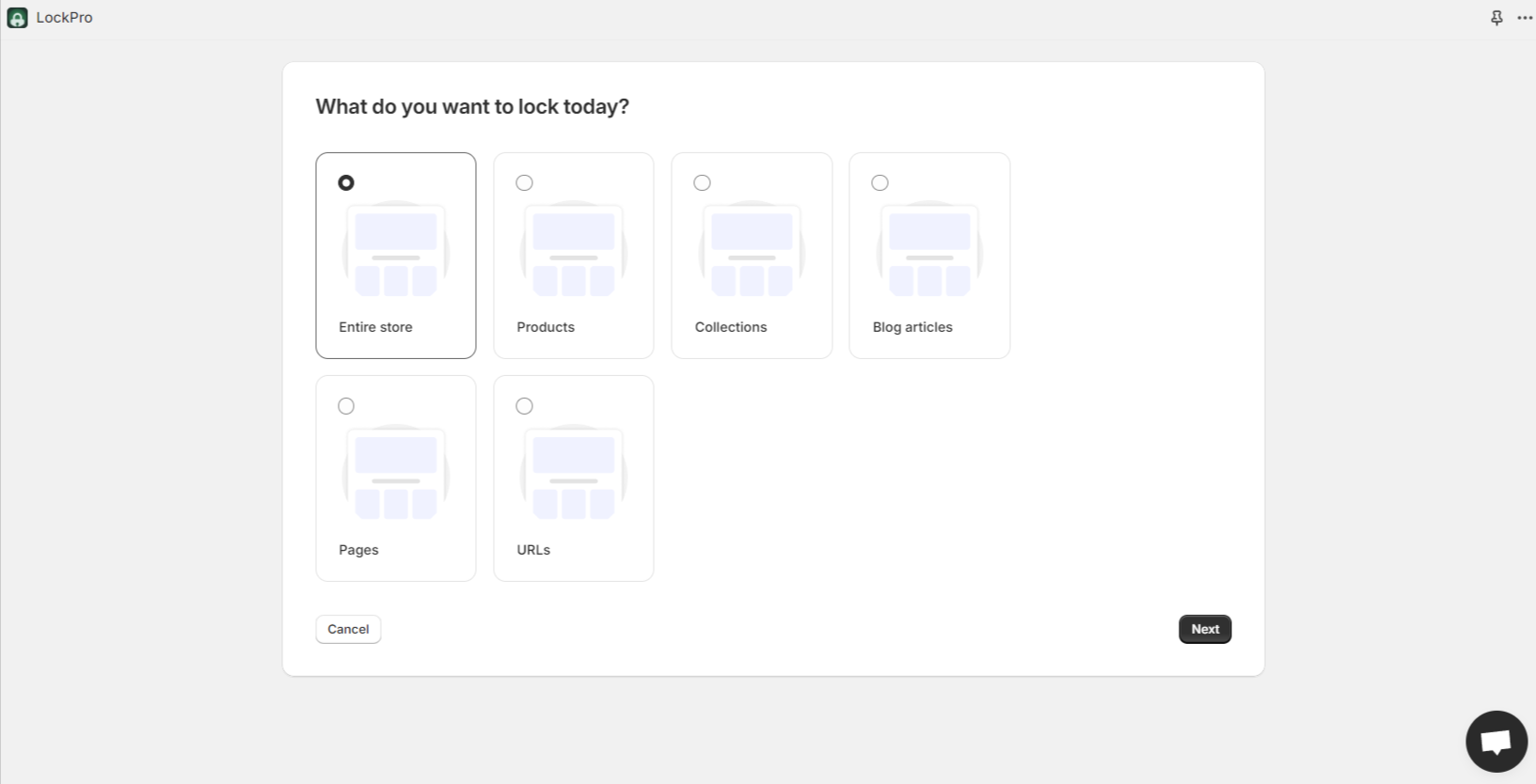Open the live chat support bubble
The height and width of the screenshot is (784, 1536).
tap(1496, 742)
